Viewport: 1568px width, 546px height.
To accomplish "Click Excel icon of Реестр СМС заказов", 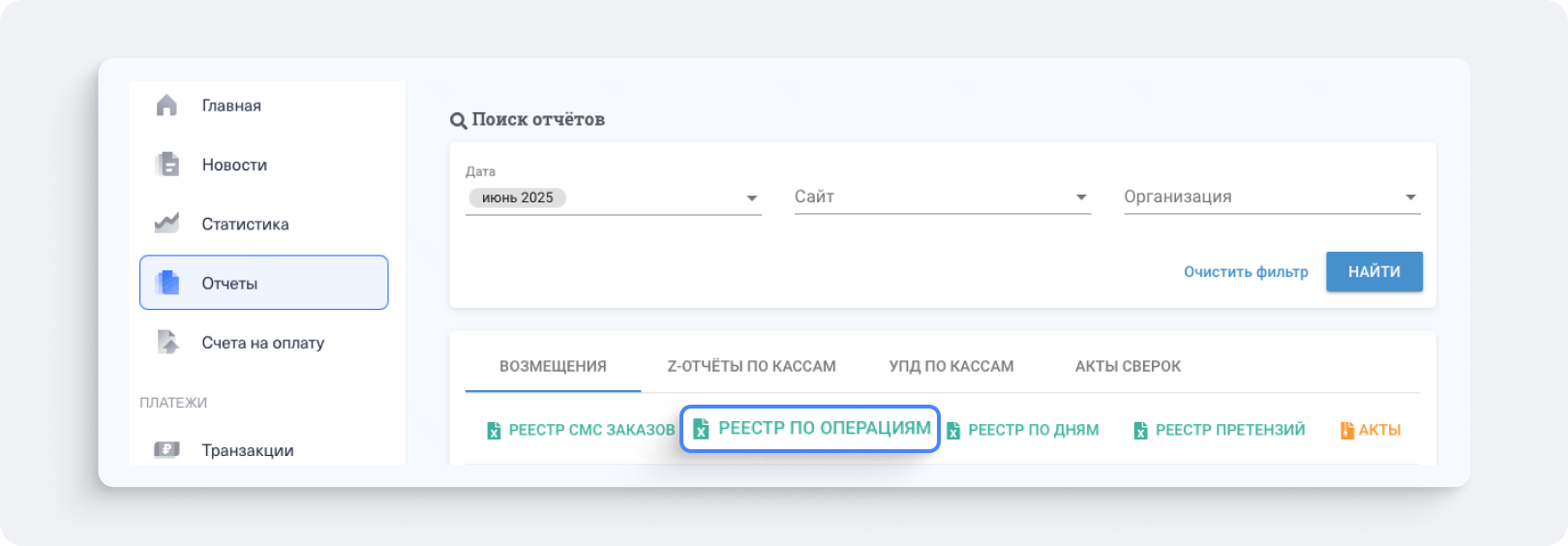I will (494, 430).
